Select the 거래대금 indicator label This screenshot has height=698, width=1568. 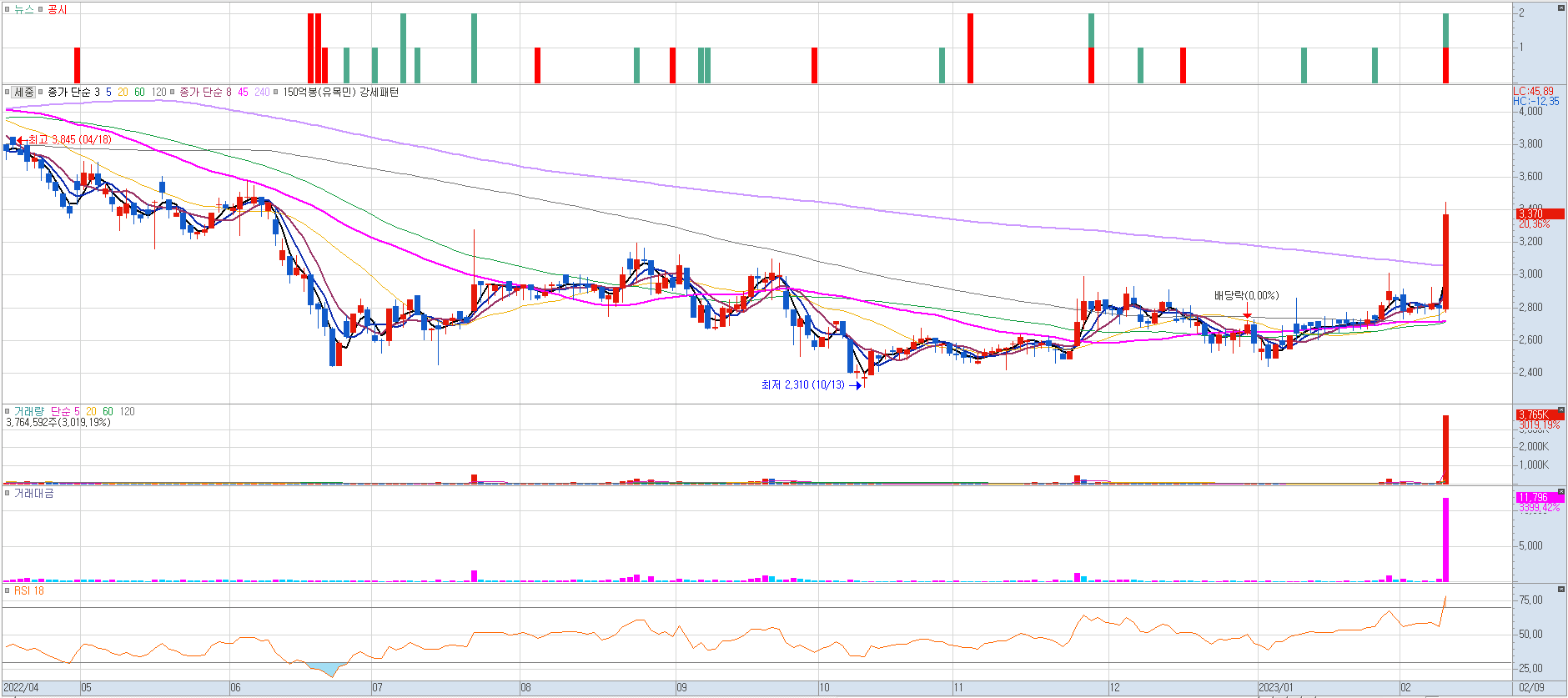33,493
